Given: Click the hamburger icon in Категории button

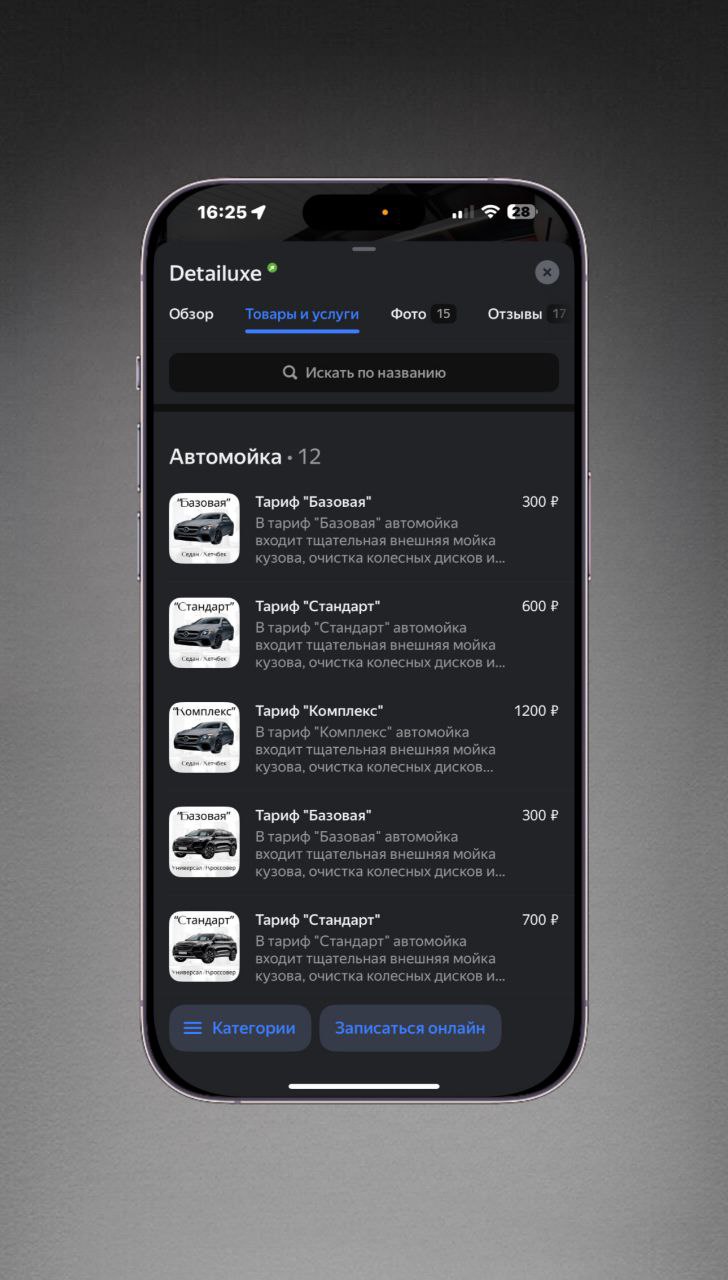Looking at the screenshot, I should pos(193,1028).
